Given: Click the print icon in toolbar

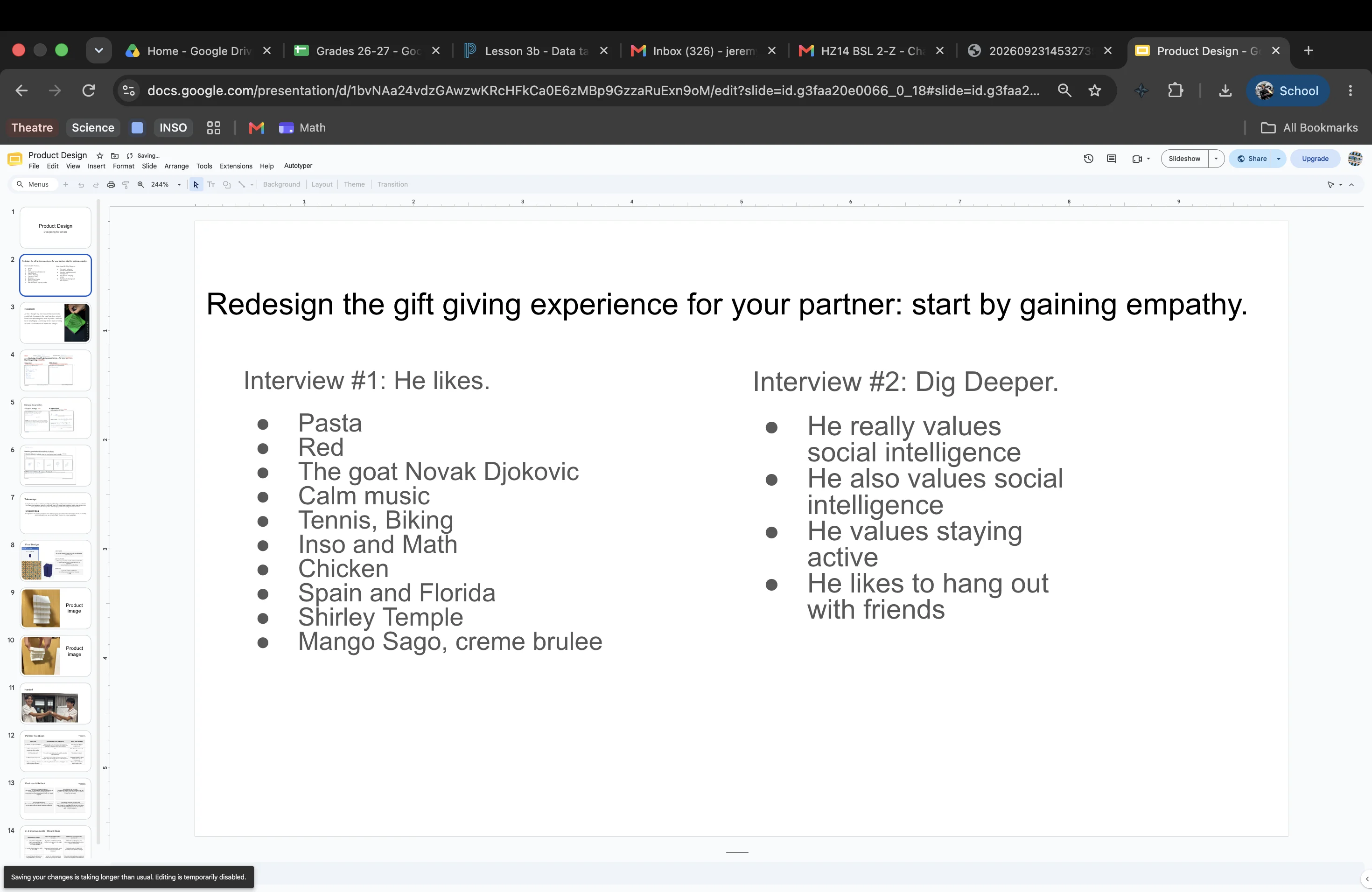Looking at the screenshot, I should 111,184.
